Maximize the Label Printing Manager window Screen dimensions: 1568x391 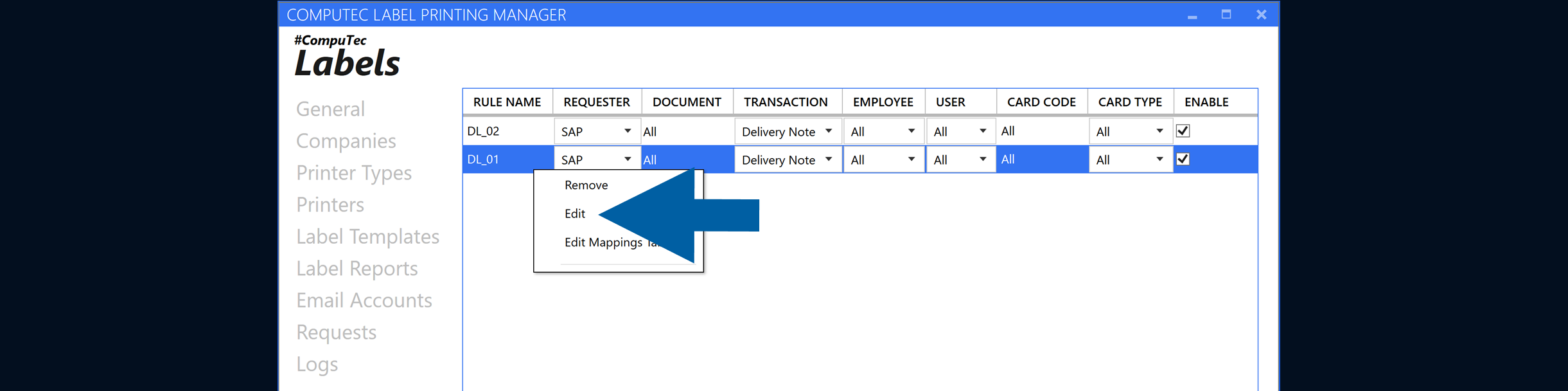(1226, 14)
